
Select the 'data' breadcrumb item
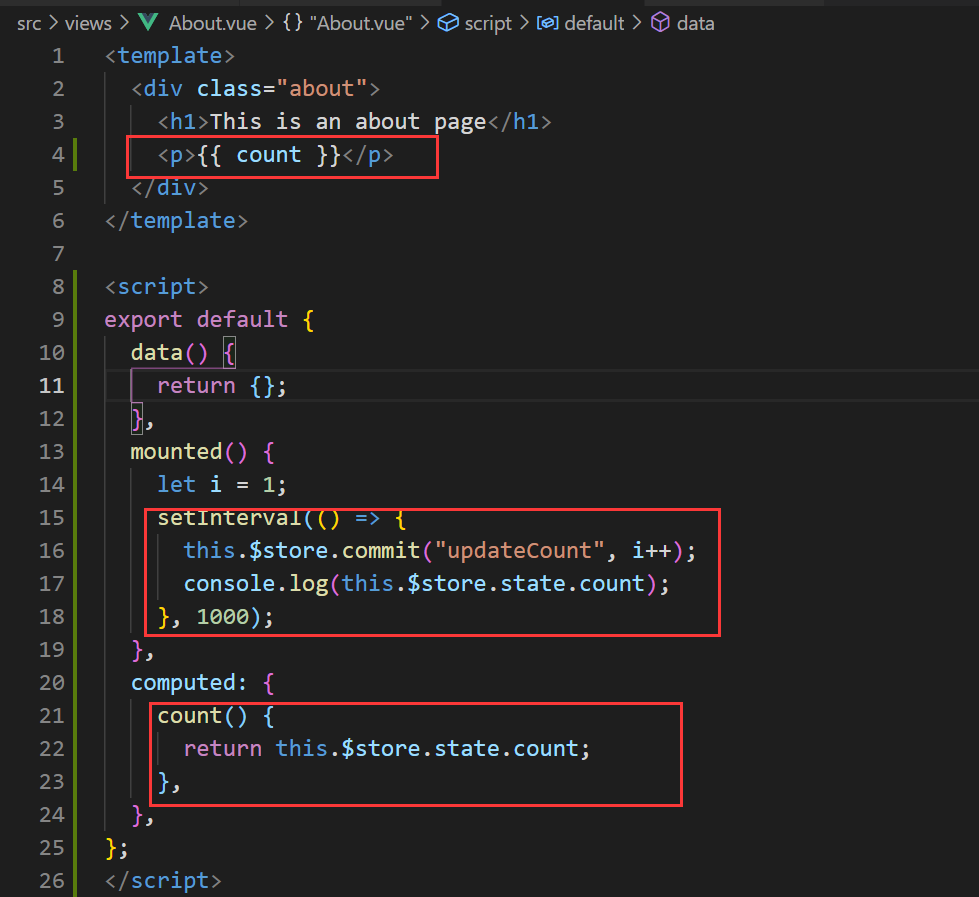click(696, 24)
